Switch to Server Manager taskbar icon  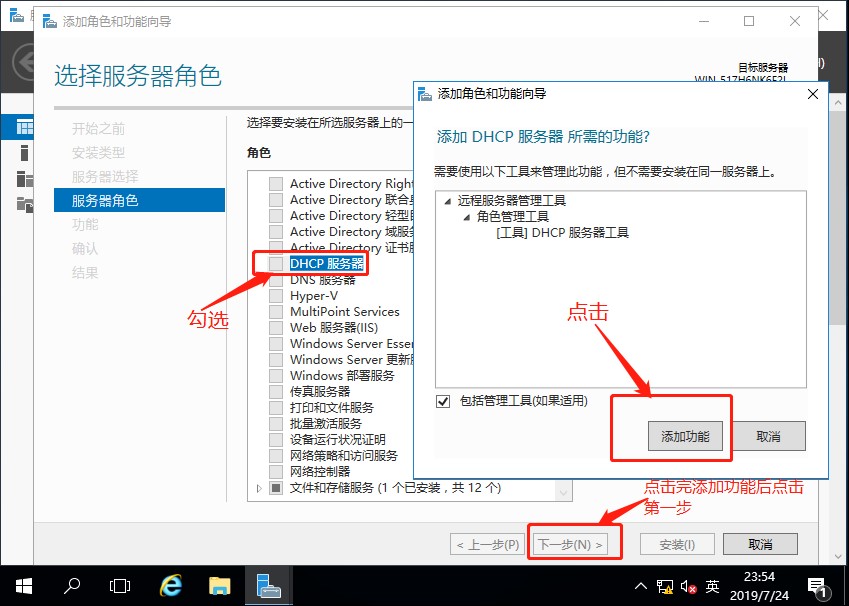point(269,586)
